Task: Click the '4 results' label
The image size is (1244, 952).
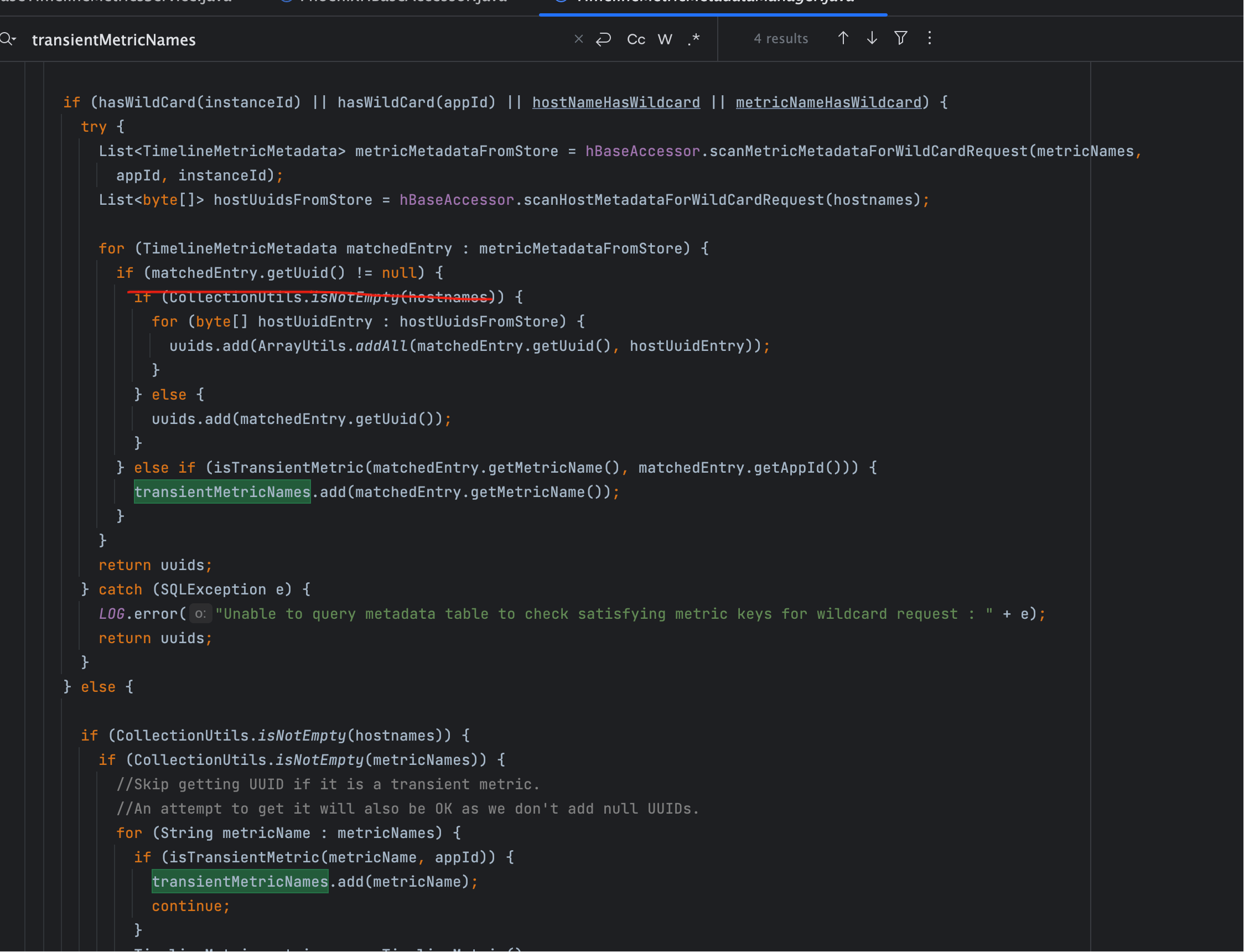Action: tap(781, 39)
